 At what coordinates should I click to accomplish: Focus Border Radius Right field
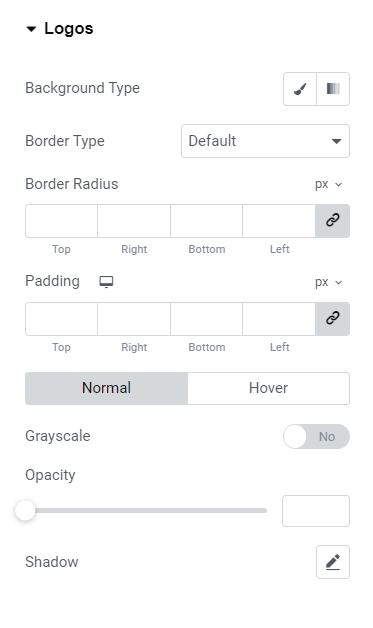(x=134, y=221)
